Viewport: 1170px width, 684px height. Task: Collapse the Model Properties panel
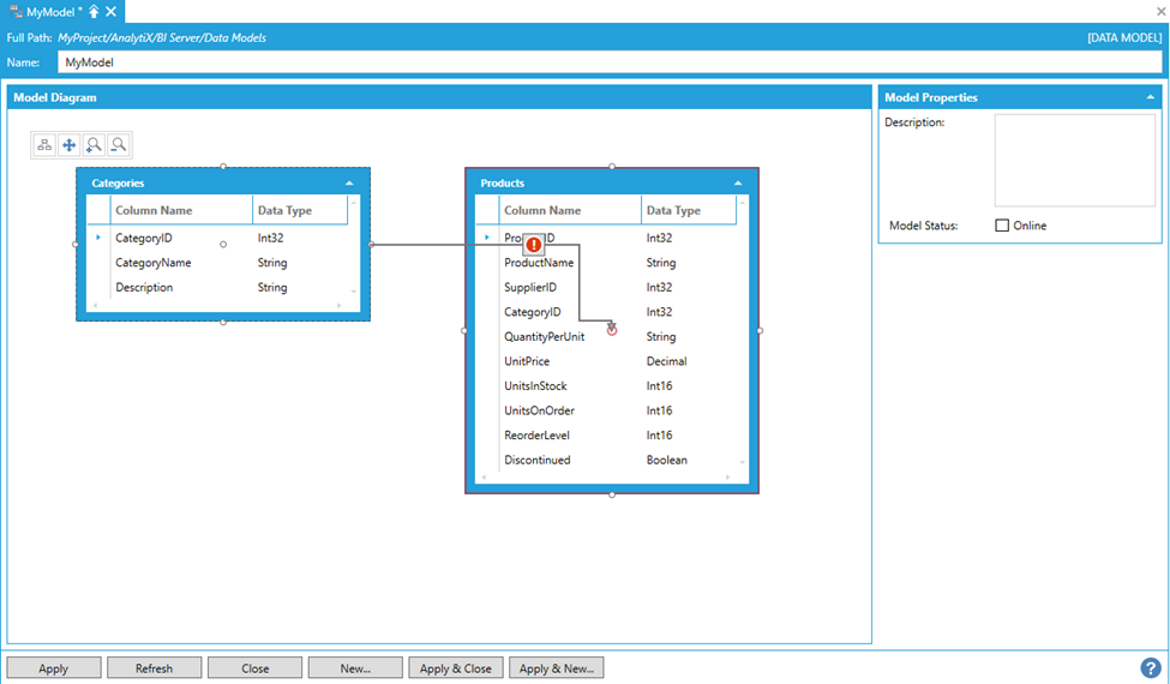1150,98
